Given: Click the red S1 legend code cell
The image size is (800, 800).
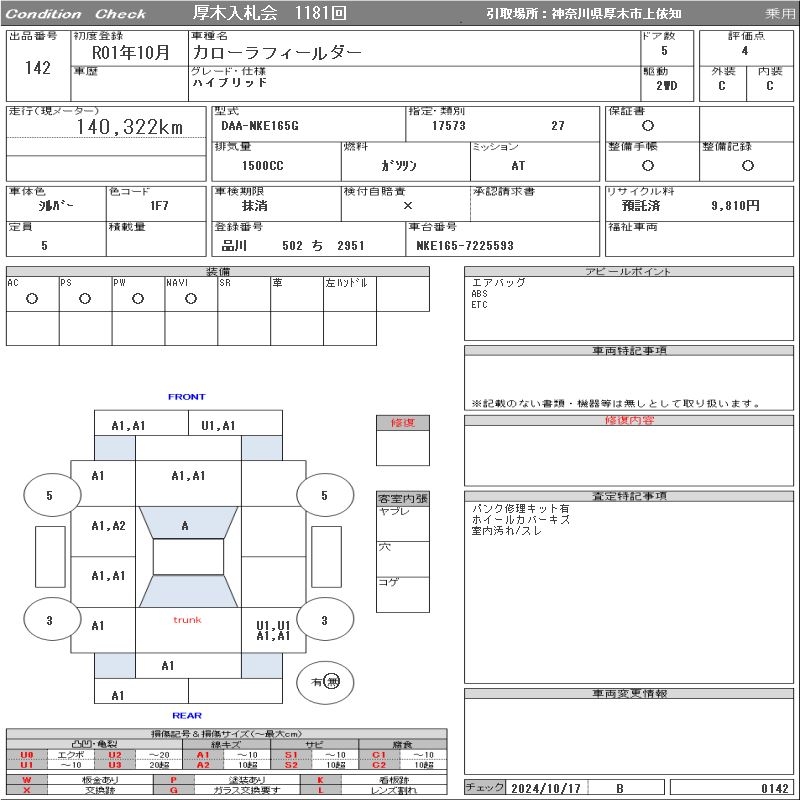Looking at the screenshot, I should (291, 755).
